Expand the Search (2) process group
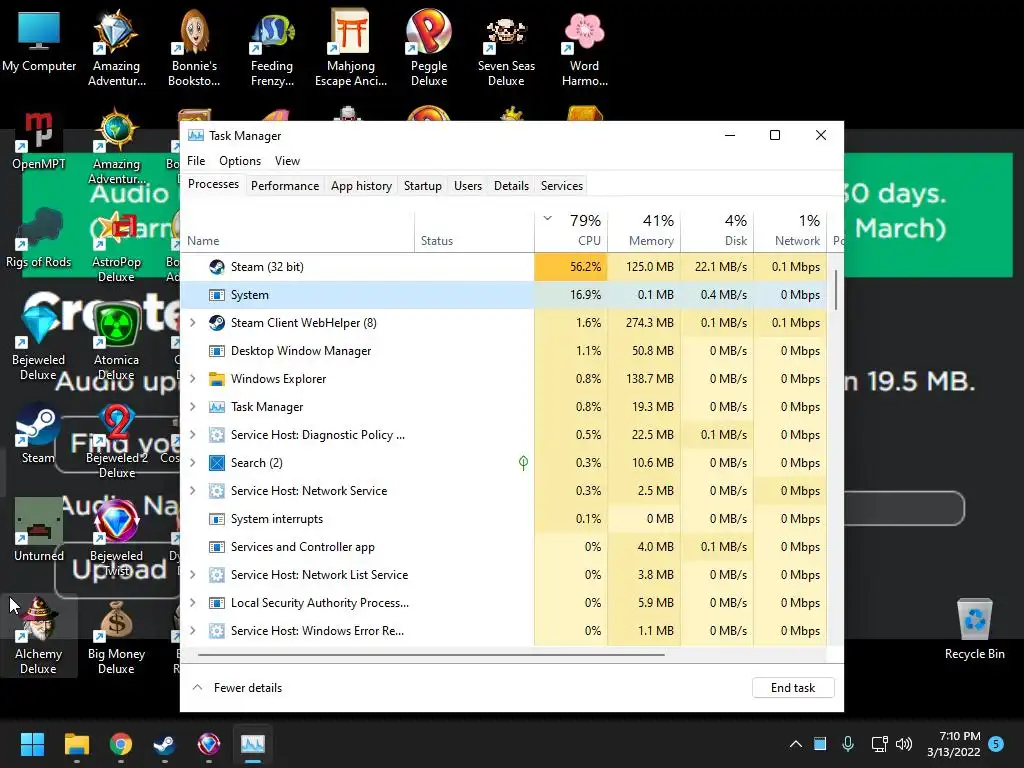 click(193, 463)
